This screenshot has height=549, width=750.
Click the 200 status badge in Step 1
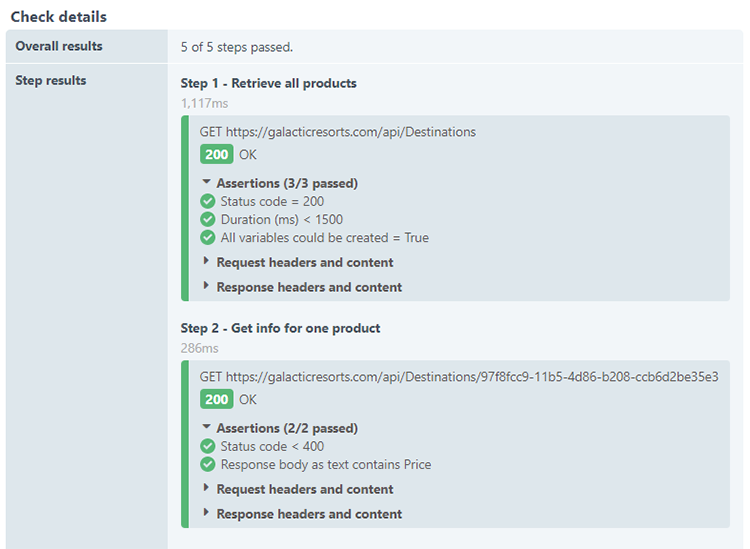(217, 154)
